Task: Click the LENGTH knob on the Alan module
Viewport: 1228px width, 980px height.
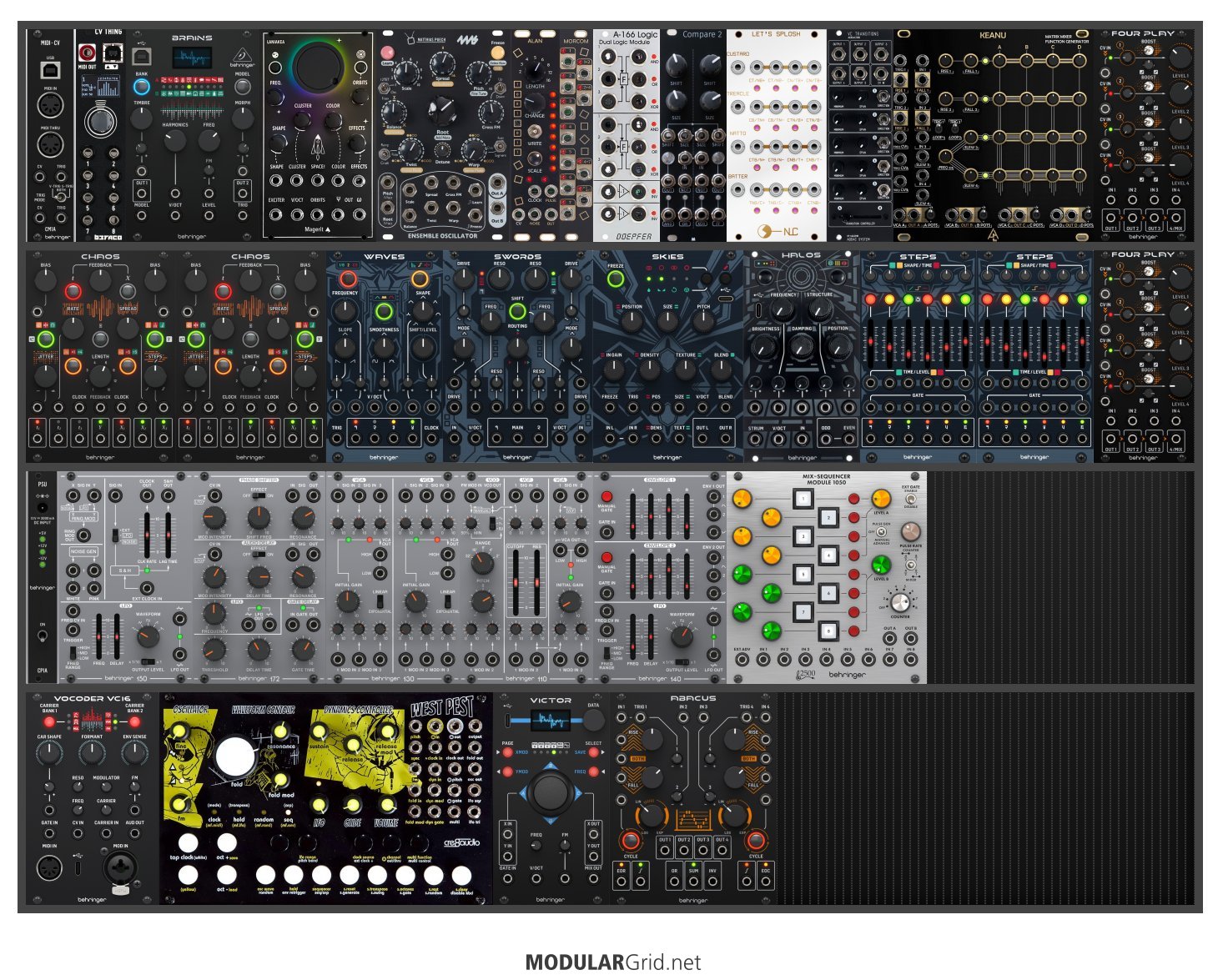Action: [x=535, y=69]
